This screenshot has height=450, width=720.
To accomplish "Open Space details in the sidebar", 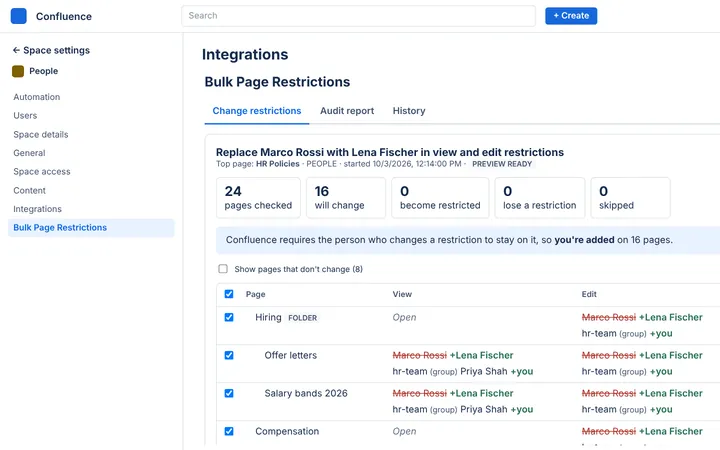I will (x=41, y=135).
